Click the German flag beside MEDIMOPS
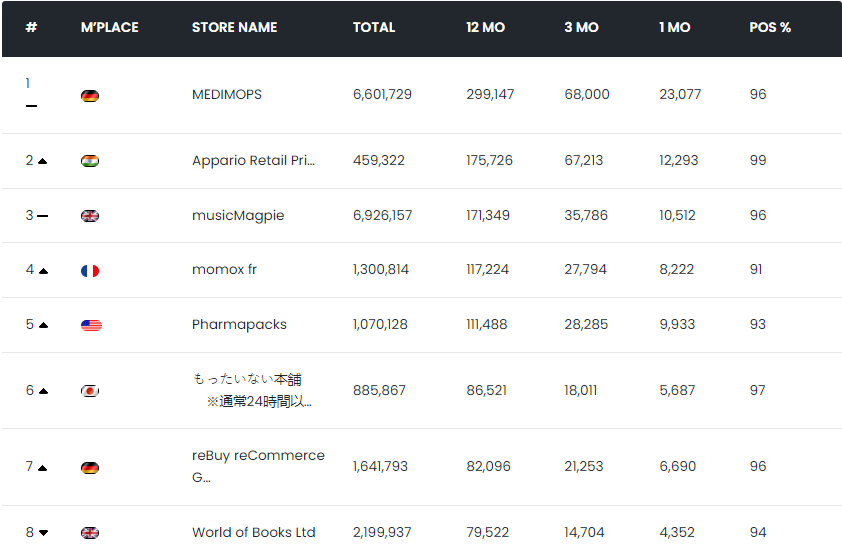 click(x=90, y=96)
